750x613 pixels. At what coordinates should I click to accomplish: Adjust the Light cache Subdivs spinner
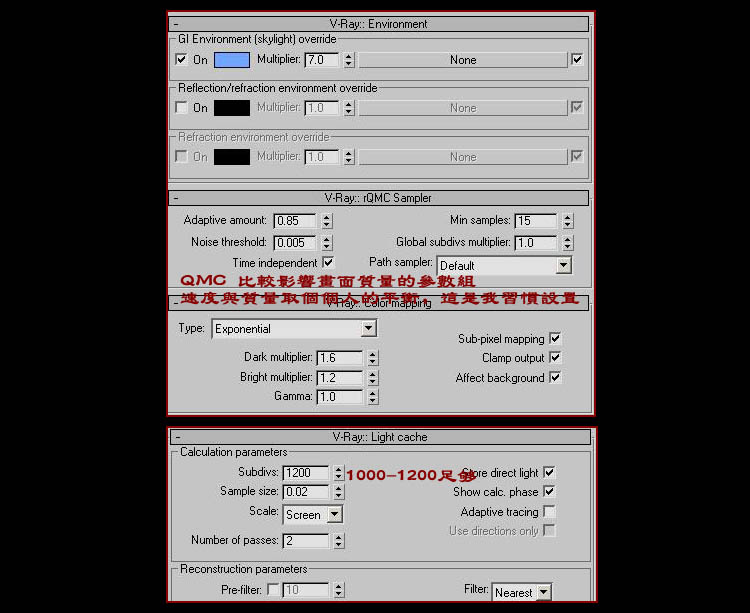pos(339,473)
